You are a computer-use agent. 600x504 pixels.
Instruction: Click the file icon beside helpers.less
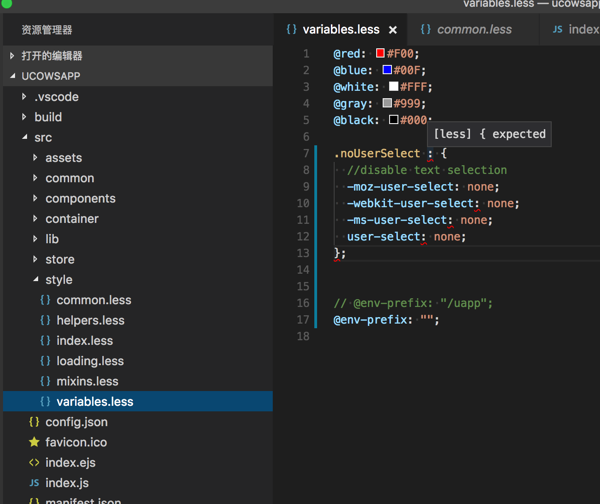45,320
